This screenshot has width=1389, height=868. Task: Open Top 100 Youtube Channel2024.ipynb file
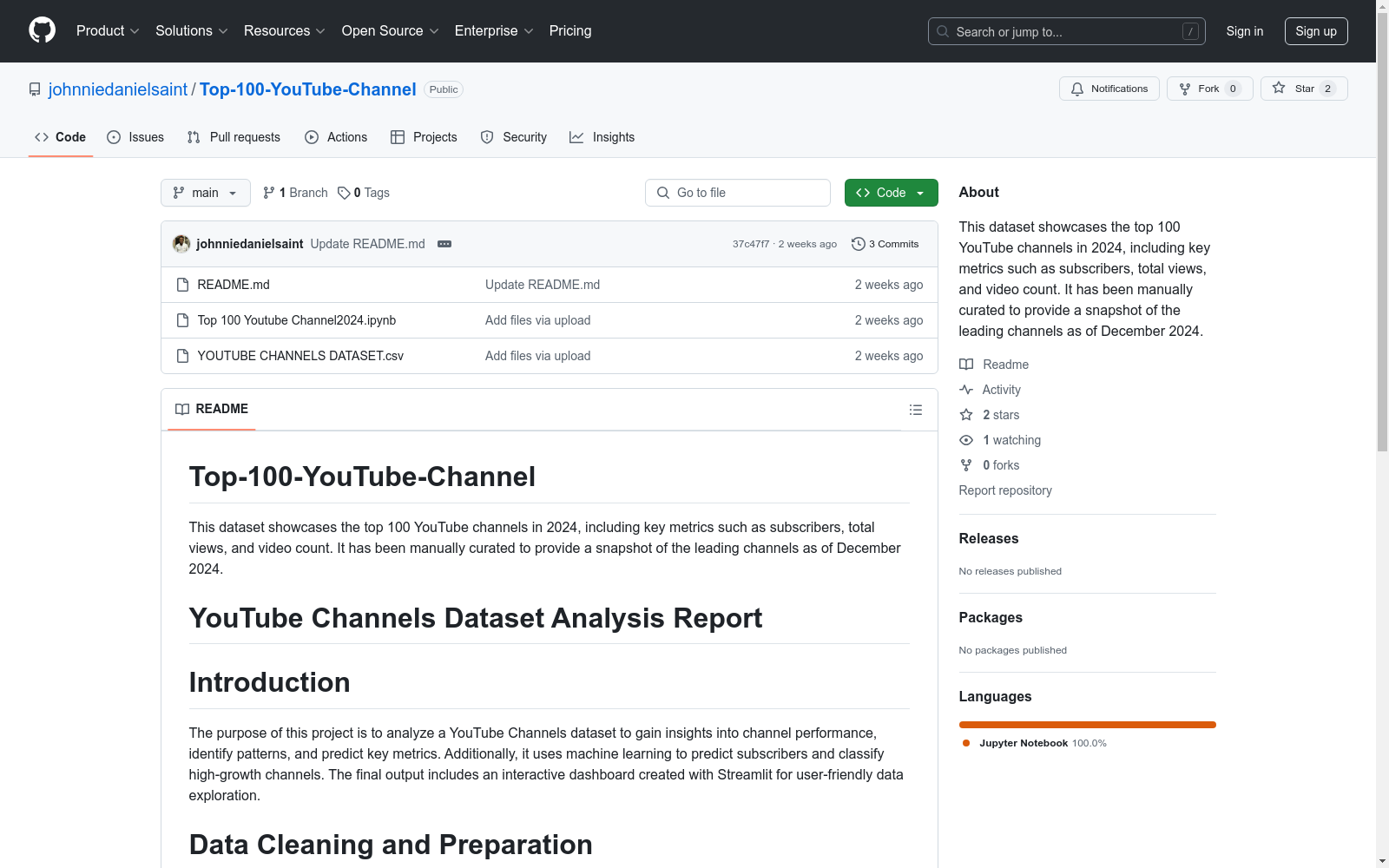[x=297, y=320]
